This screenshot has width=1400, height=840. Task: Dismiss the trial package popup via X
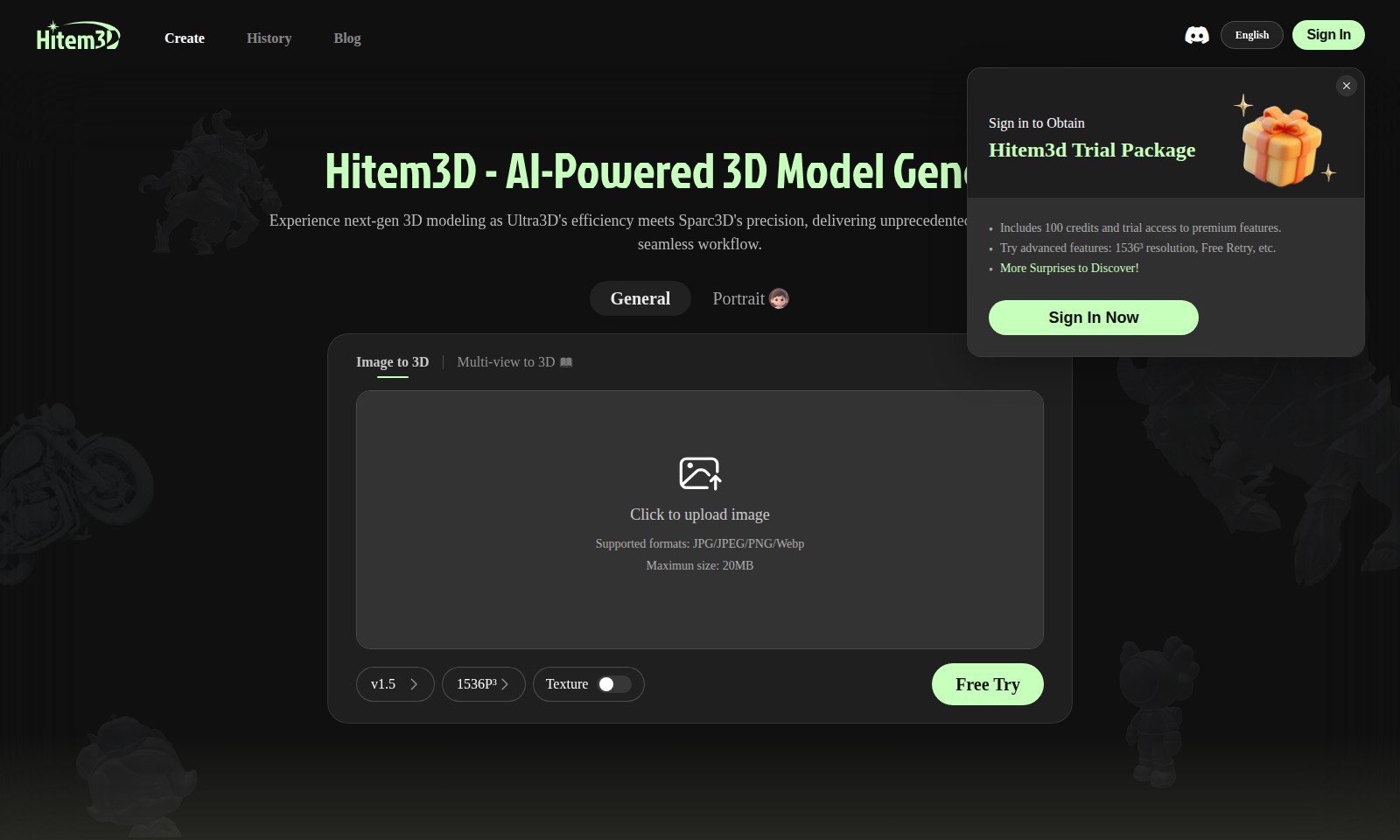(1347, 86)
